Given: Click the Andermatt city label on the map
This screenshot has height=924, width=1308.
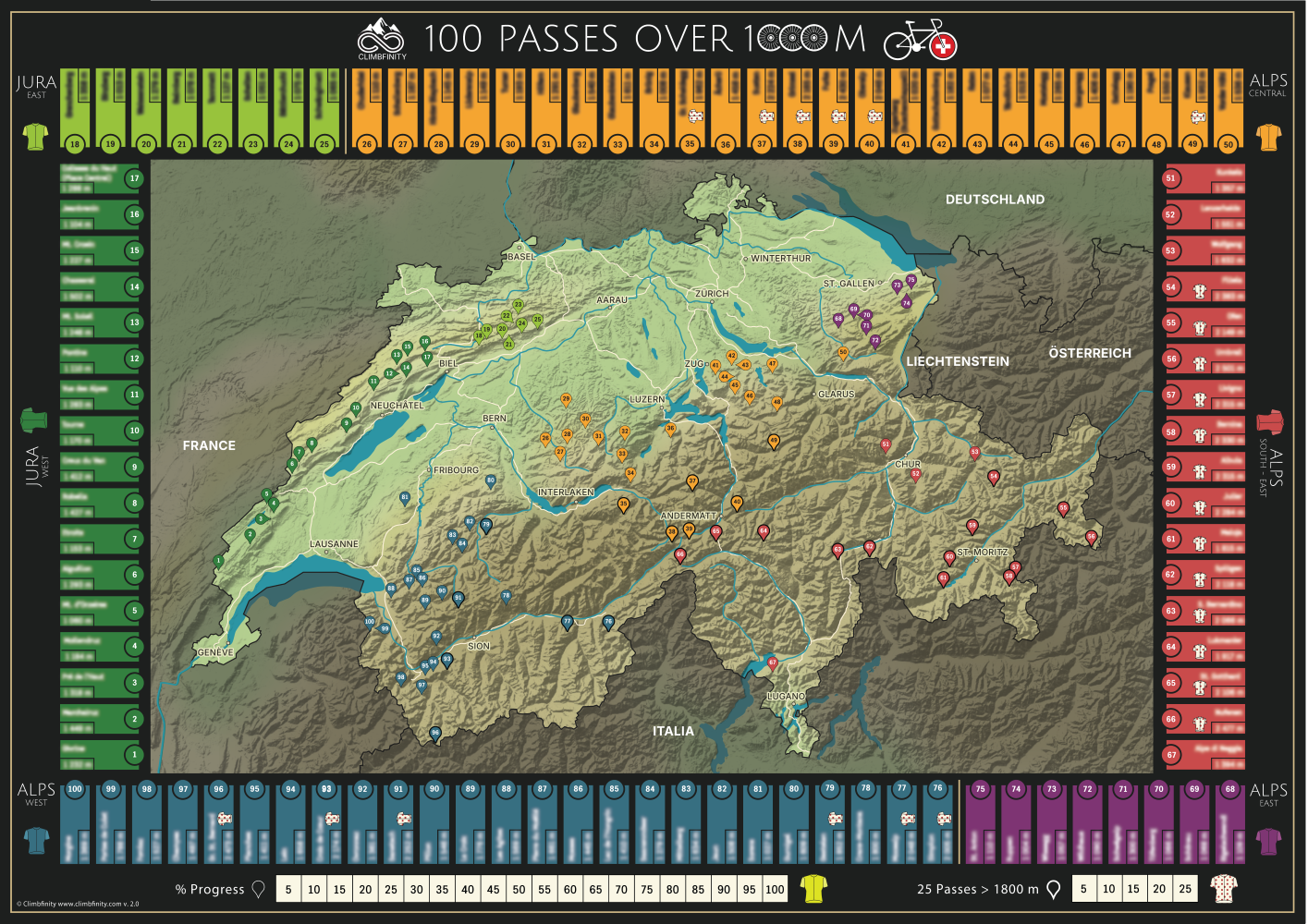Looking at the screenshot, I should (x=688, y=516).
